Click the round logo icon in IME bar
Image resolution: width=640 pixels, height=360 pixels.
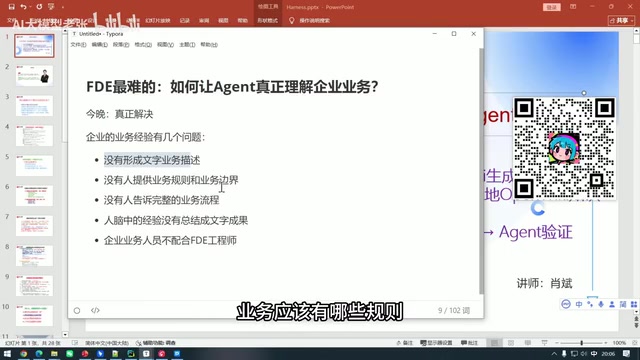tap(566, 304)
